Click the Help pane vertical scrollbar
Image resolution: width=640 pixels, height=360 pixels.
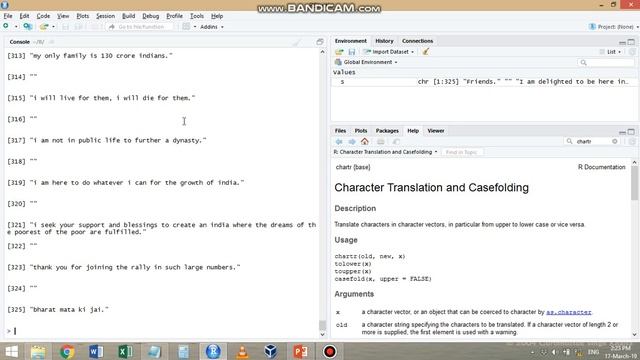click(634, 183)
